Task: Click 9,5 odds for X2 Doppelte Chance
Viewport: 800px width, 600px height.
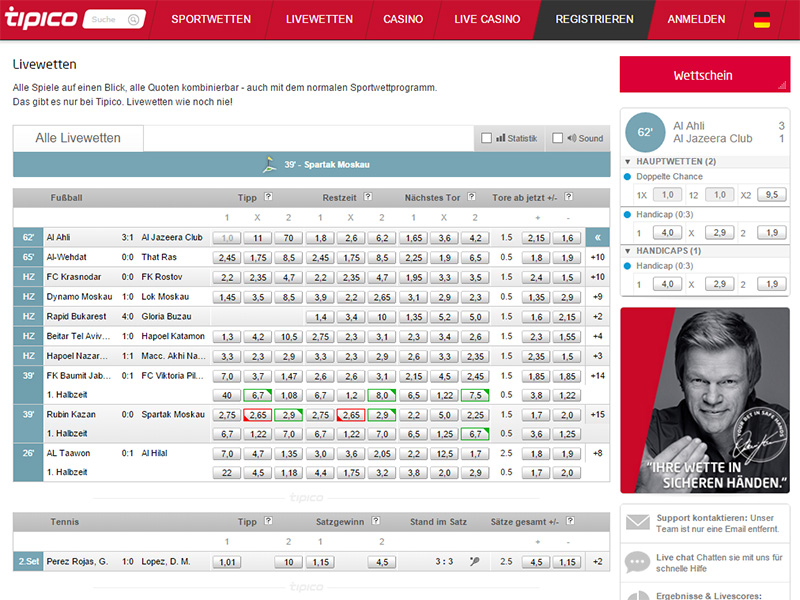Action: coord(771,194)
